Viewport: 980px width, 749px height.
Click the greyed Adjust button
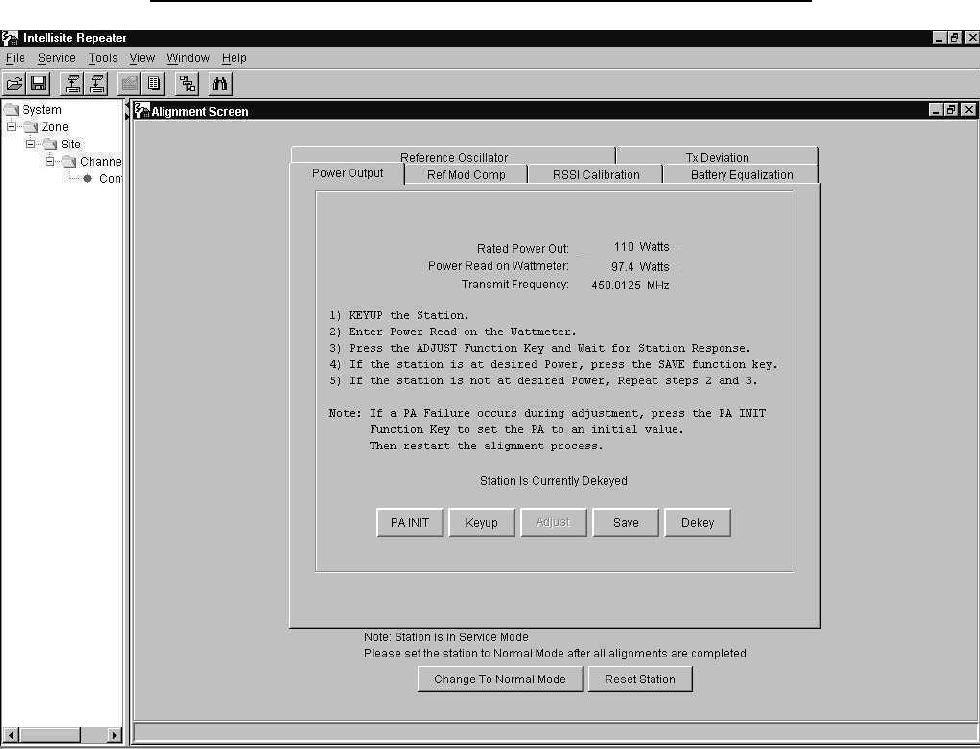click(x=553, y=523)
